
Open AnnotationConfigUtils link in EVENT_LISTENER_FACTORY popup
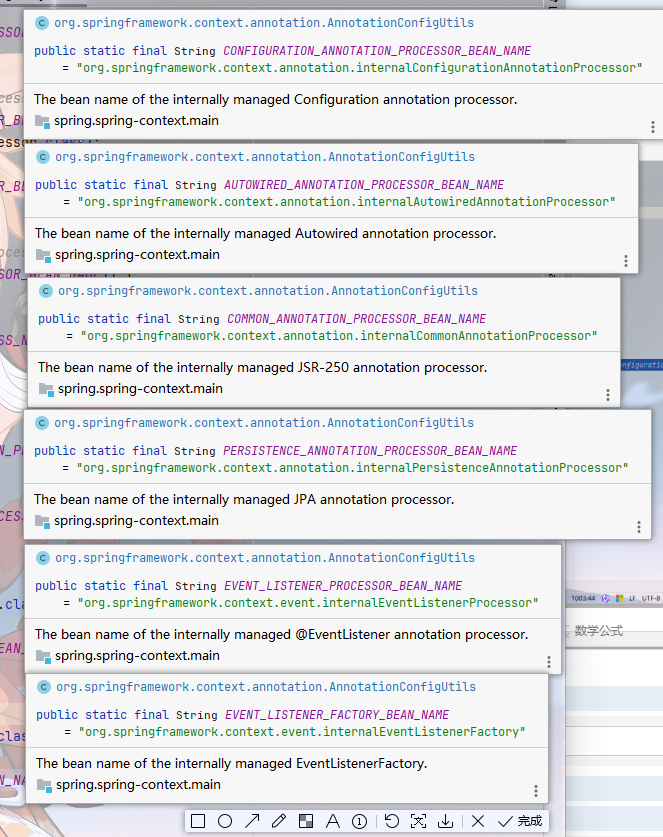(x=266, y=687)
